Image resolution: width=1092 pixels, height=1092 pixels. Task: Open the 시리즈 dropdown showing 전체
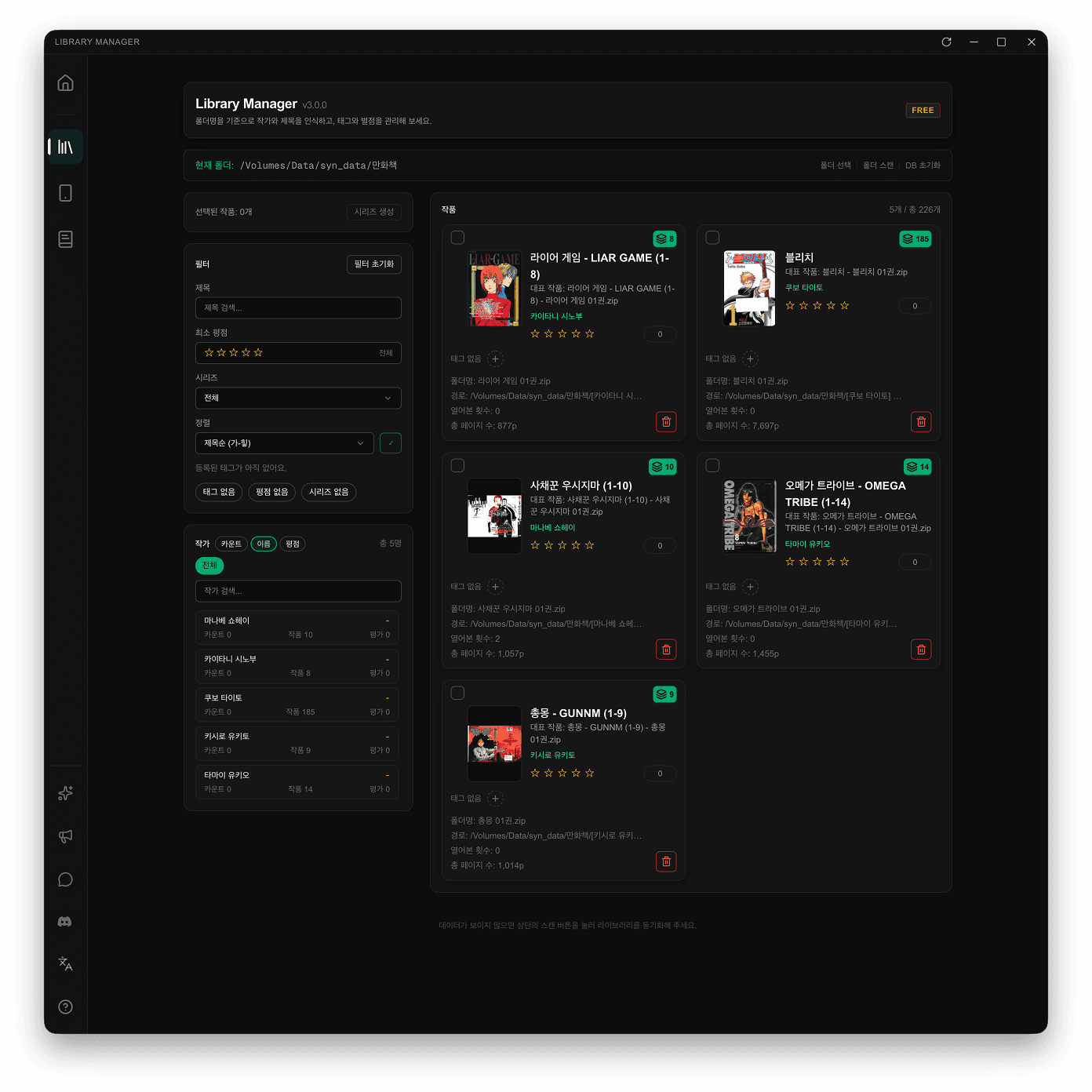tap(298, 398)
